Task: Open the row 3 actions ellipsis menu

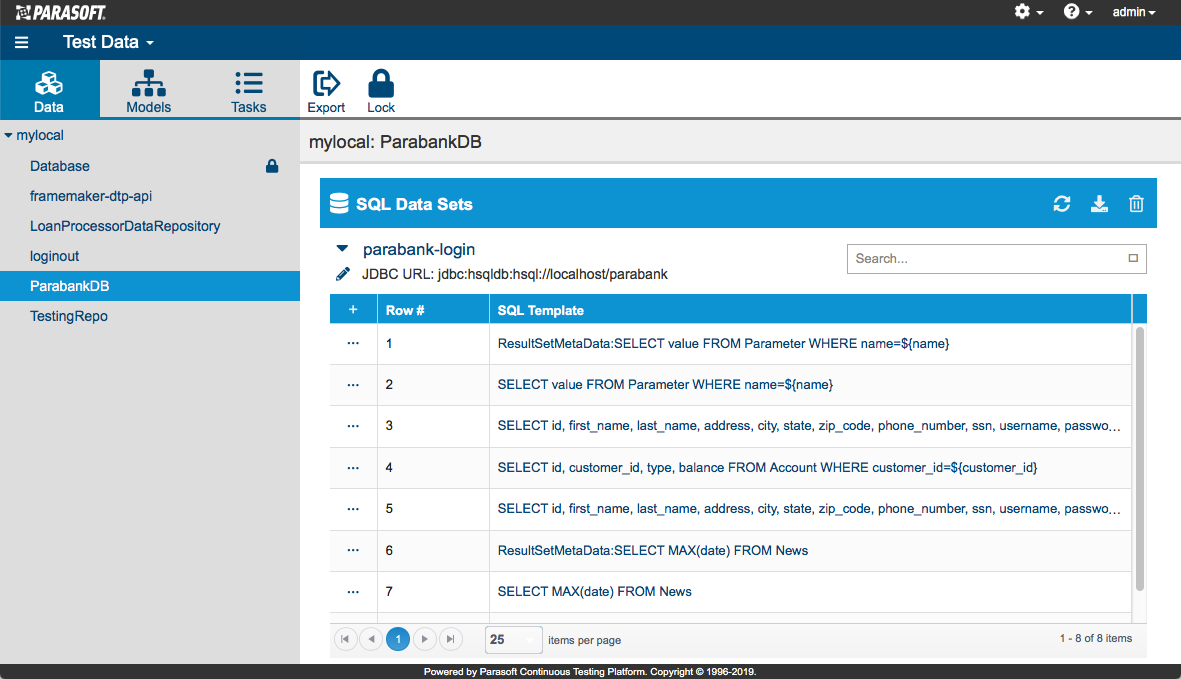Action: click(353, 426)
